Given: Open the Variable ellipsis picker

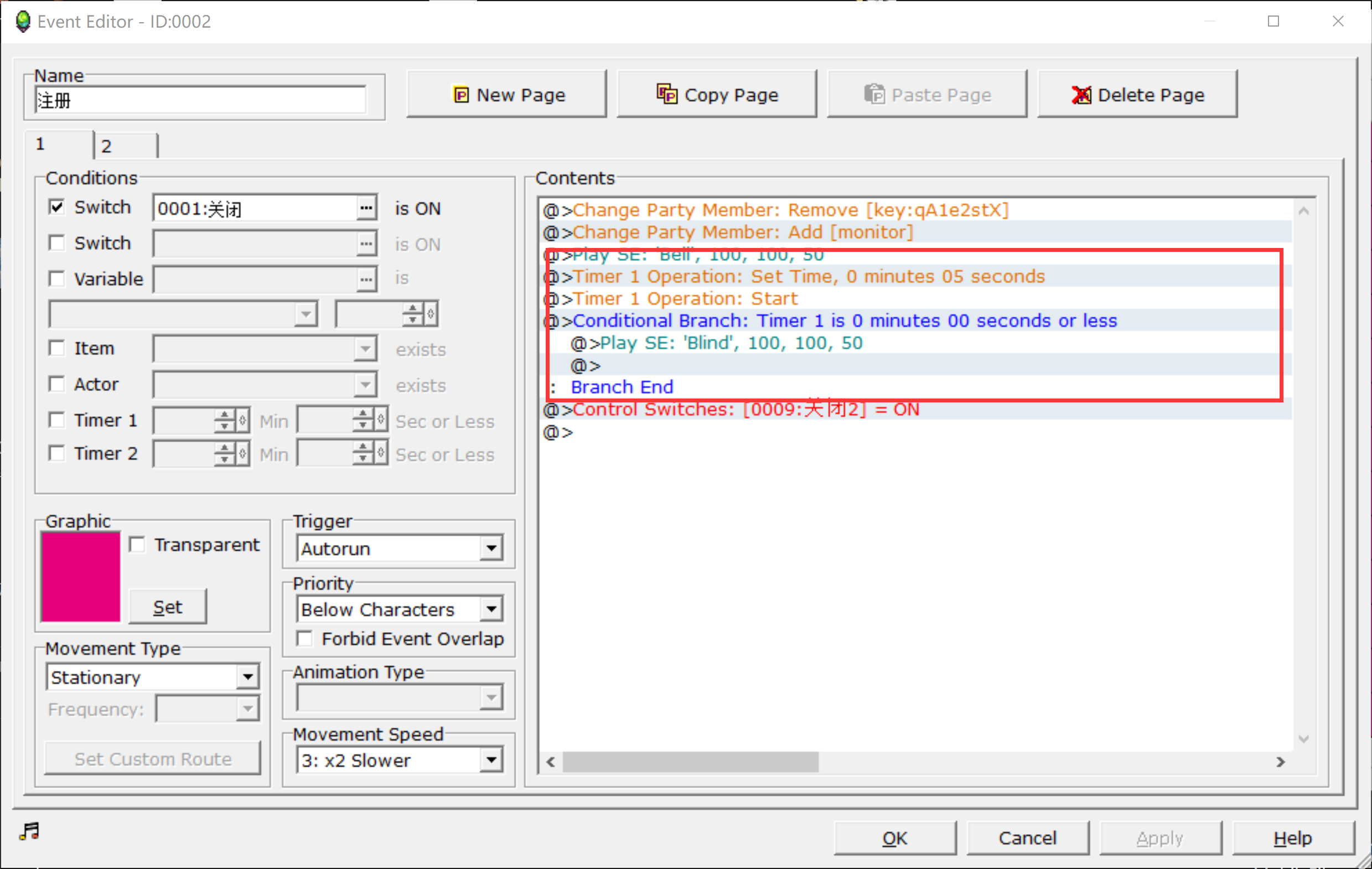Looking at the screenshot, I should click(366, 279).
